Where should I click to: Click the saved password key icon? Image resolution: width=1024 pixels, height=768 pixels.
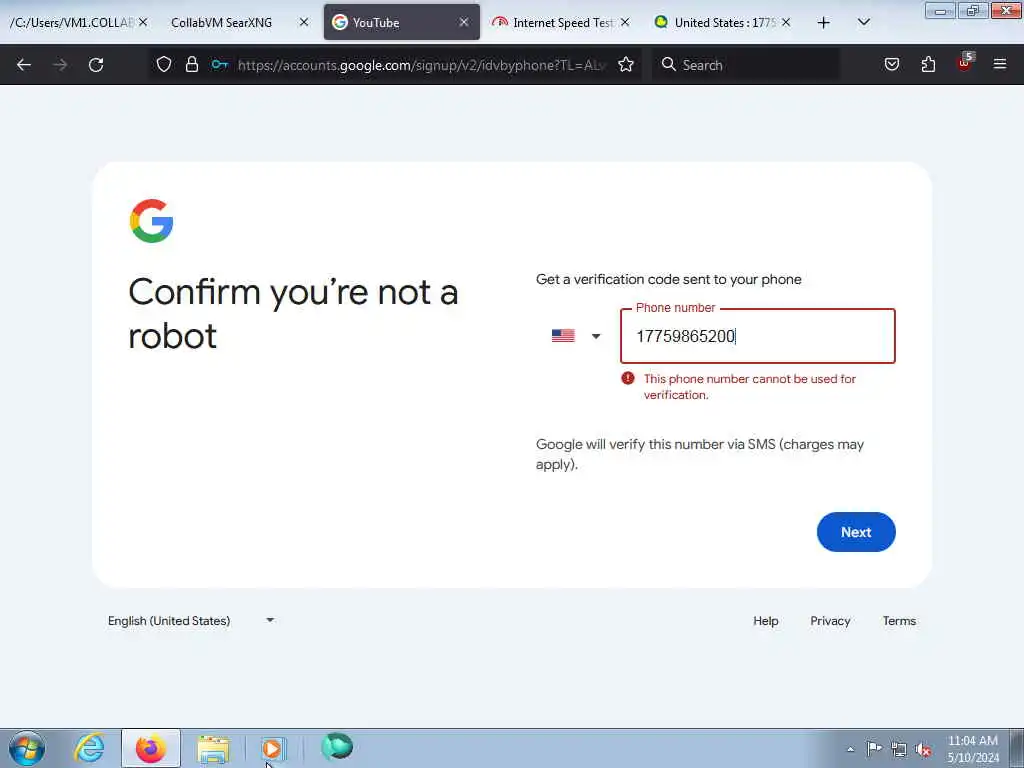coord(219,64)
